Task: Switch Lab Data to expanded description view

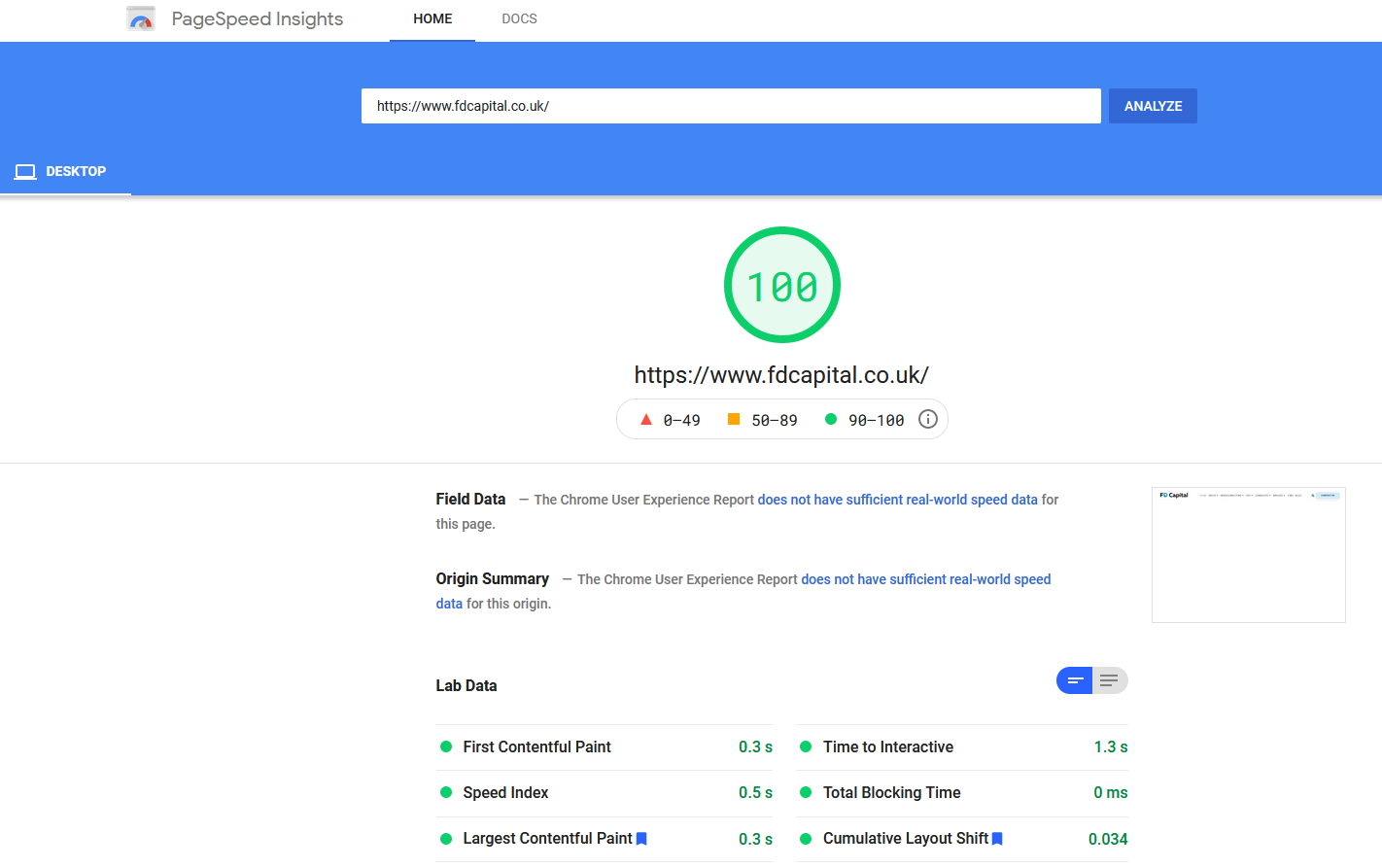Action: coord(1110,680)
